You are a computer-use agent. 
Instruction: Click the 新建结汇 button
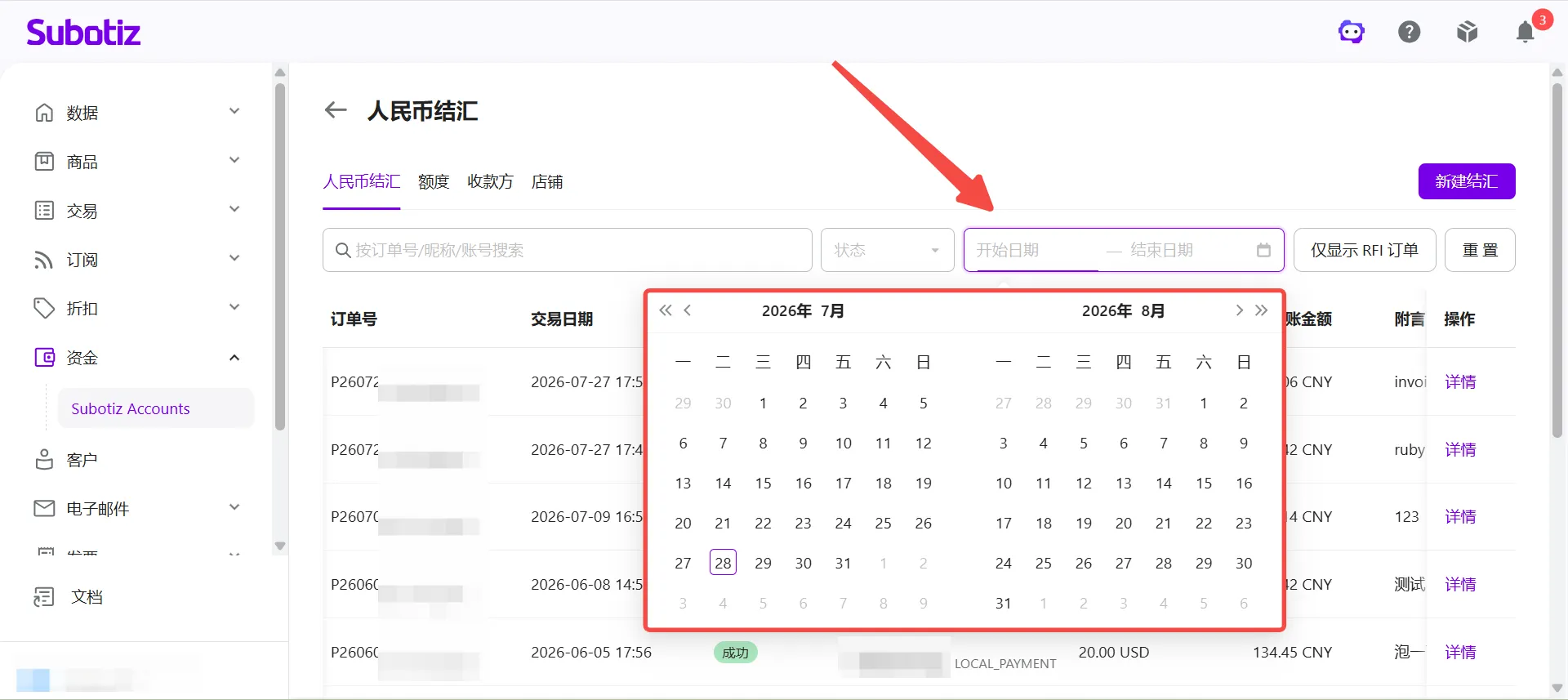[x=1467, y=181]
